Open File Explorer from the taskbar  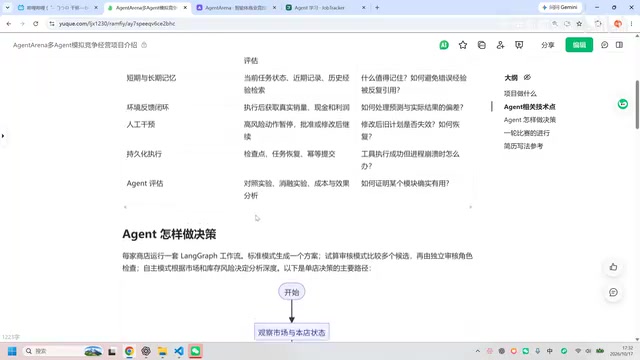[162, 351]
